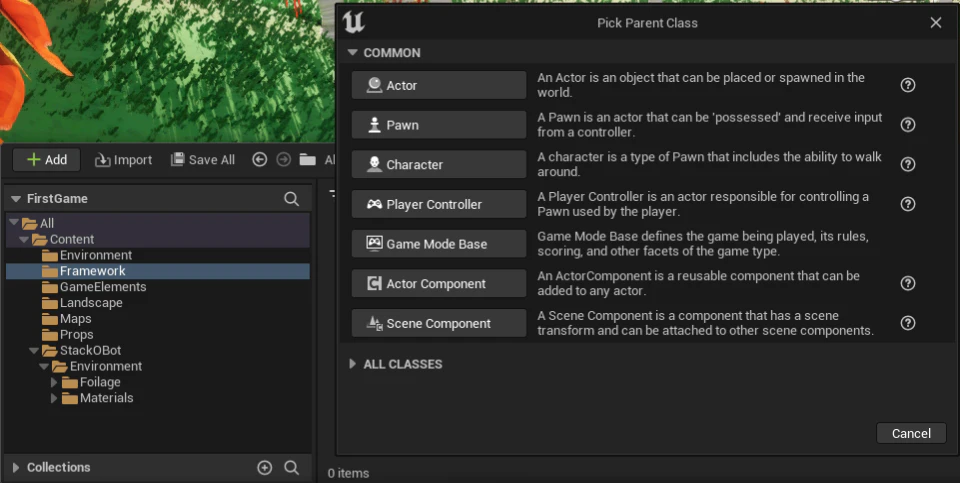
Task: Open the Props folder
Action: click(x=67, y=335)
